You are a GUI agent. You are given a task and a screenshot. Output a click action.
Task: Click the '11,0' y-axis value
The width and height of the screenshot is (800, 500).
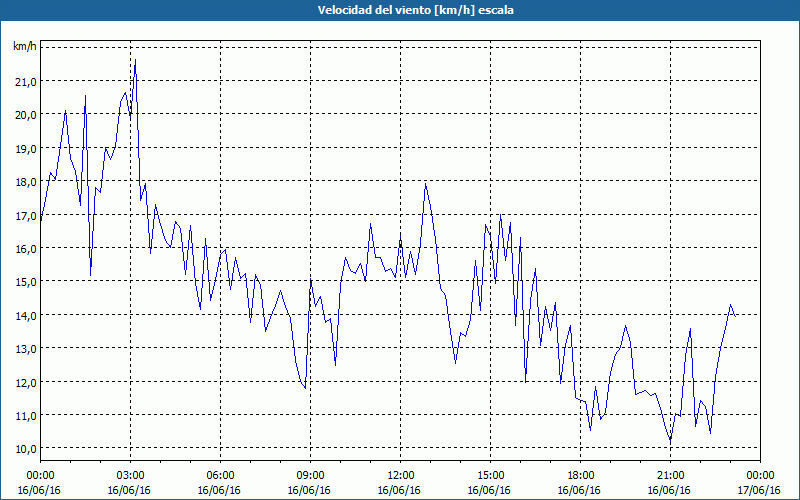click(x=27, y=415)
